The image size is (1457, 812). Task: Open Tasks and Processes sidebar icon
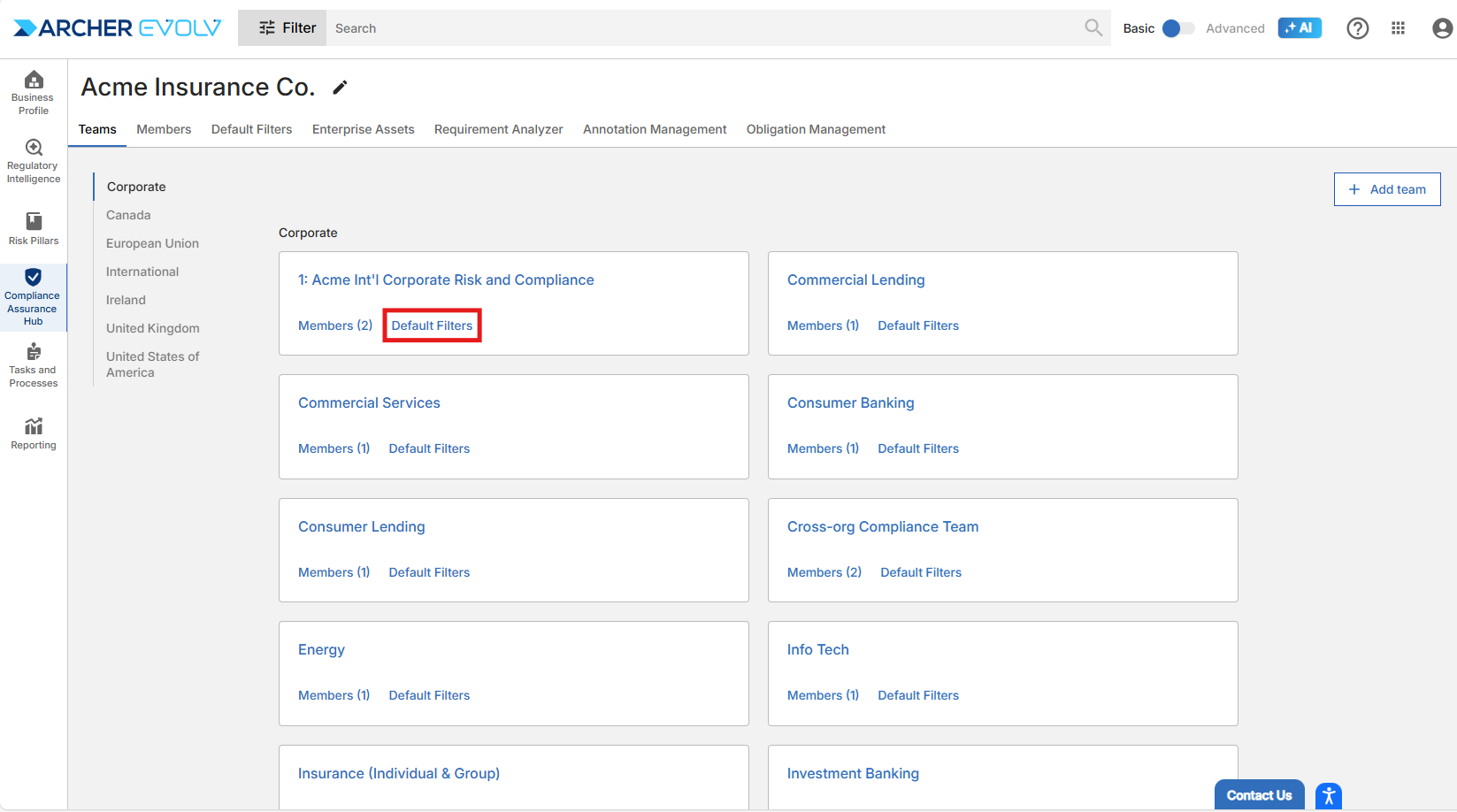pos(34,365)
